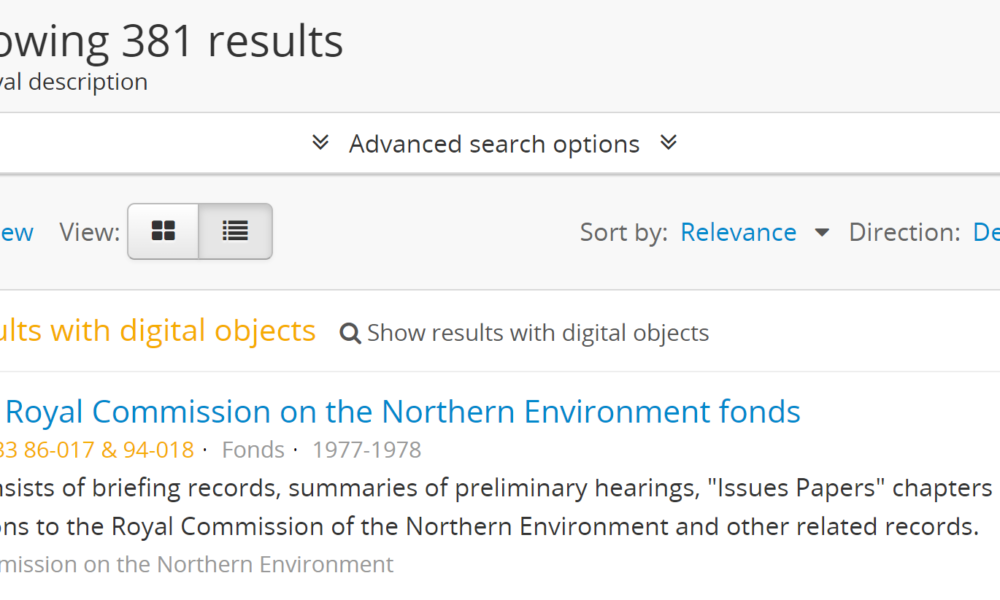Click left double-chevron beside Advanced search options
Screen dimensions: 1000x600
click(x=321, y=143)
